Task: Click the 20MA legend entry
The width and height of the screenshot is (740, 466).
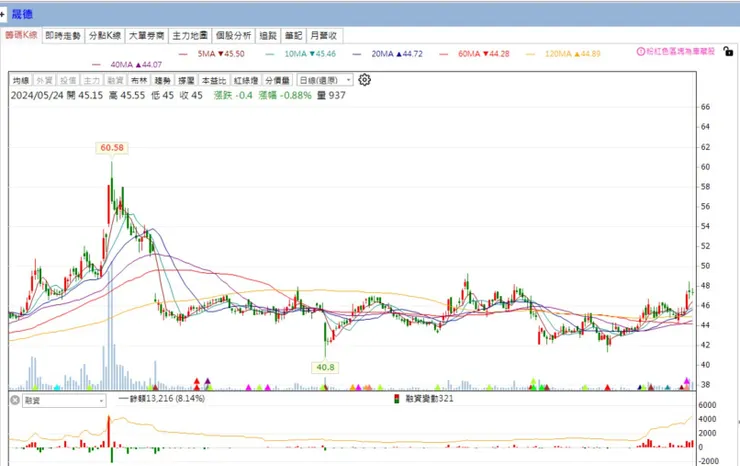Action: pos(387,54)
